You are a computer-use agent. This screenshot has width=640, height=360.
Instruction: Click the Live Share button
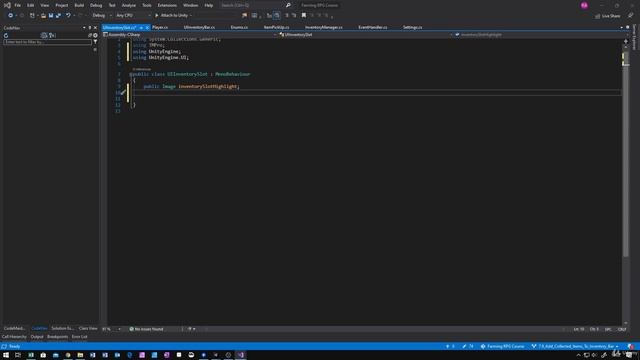coord(608,16)
